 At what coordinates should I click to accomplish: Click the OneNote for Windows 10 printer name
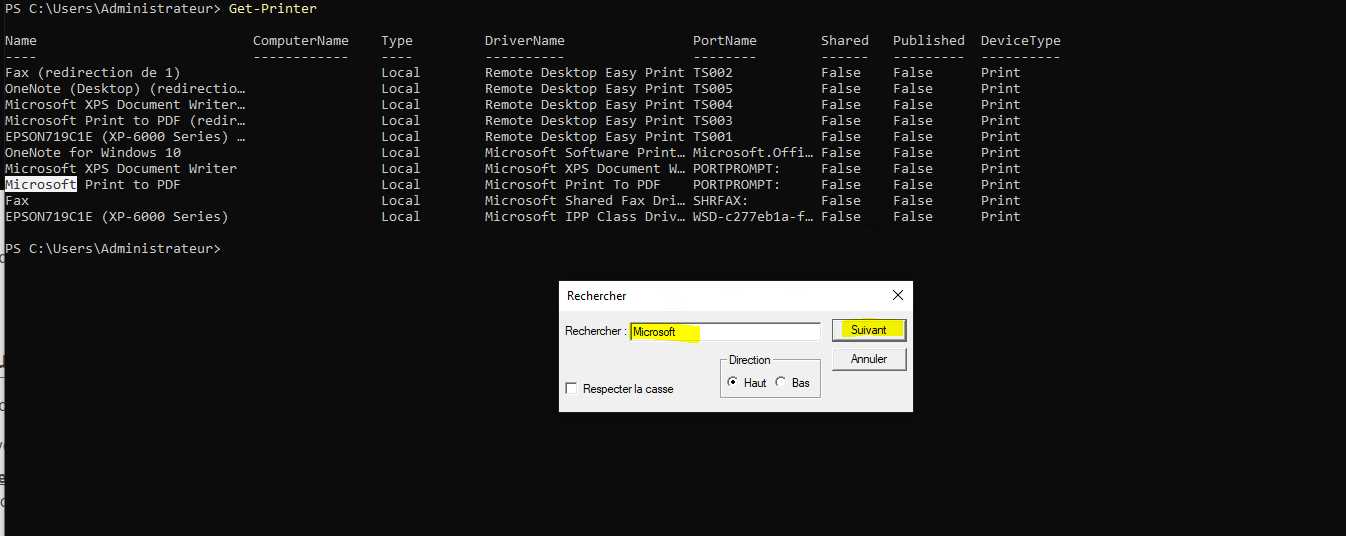click(x=93, y=153)
